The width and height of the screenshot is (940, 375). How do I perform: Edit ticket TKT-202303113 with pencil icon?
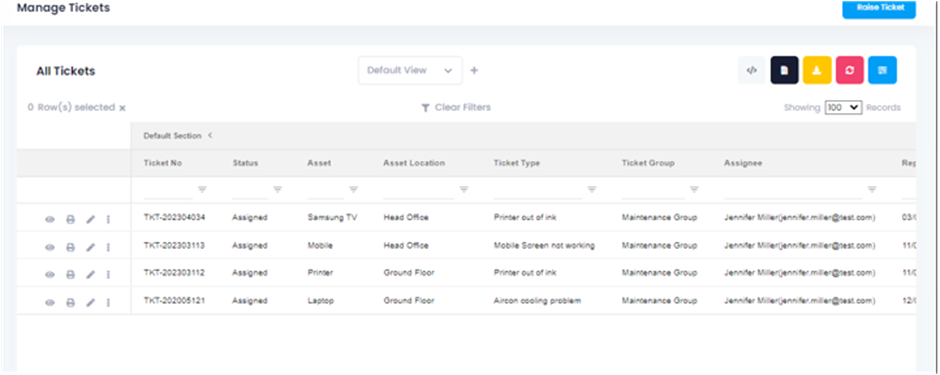(x=91, y=247)
